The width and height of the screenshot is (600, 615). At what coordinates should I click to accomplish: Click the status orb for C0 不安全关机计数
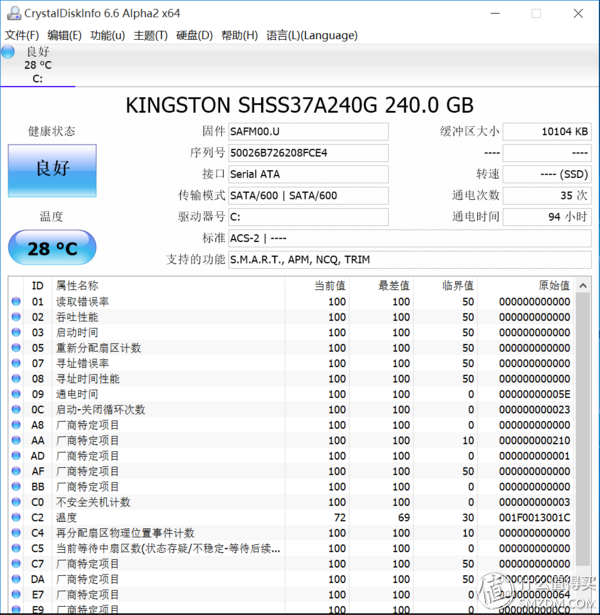coord(16,502)
